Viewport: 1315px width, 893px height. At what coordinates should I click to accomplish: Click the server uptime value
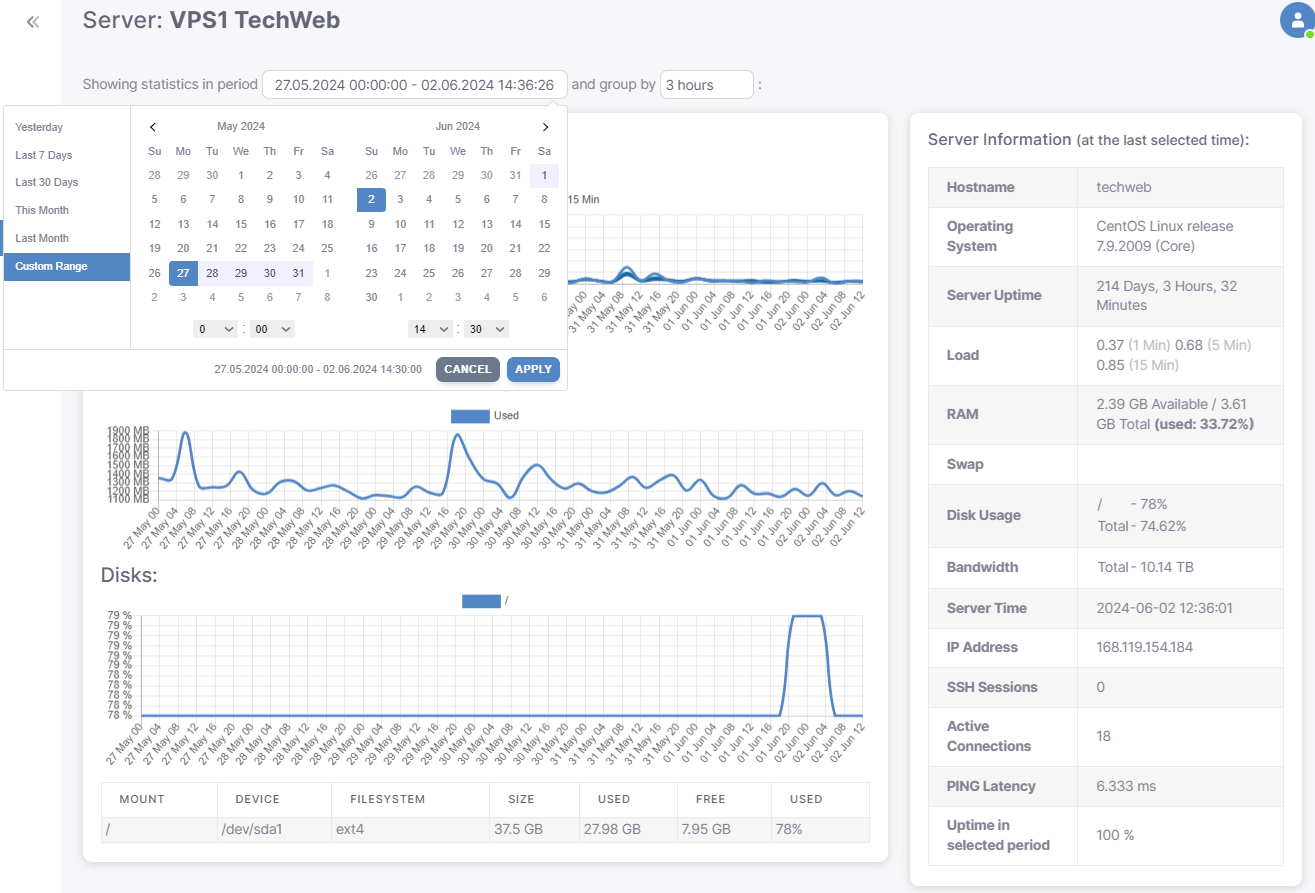pos(1167,295)
